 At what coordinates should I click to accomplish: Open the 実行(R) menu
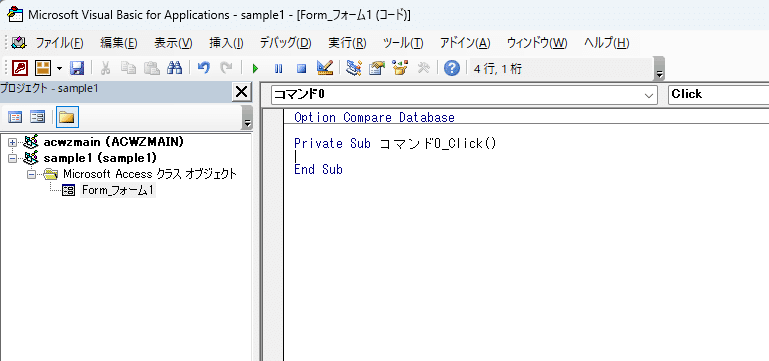[347, 43]
